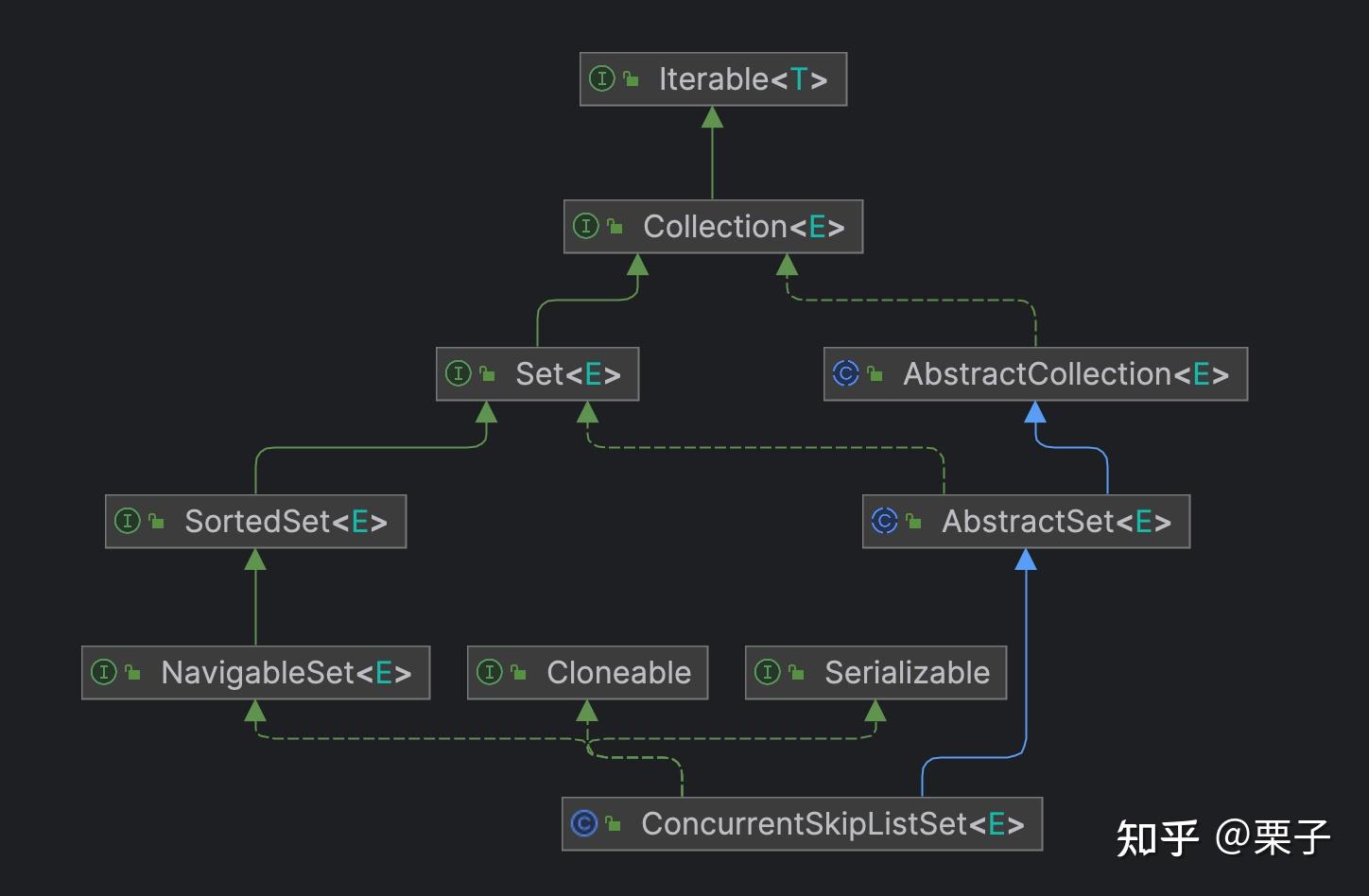
Task: Click the interface badge on Cloneable
Action: coord(491,673)
